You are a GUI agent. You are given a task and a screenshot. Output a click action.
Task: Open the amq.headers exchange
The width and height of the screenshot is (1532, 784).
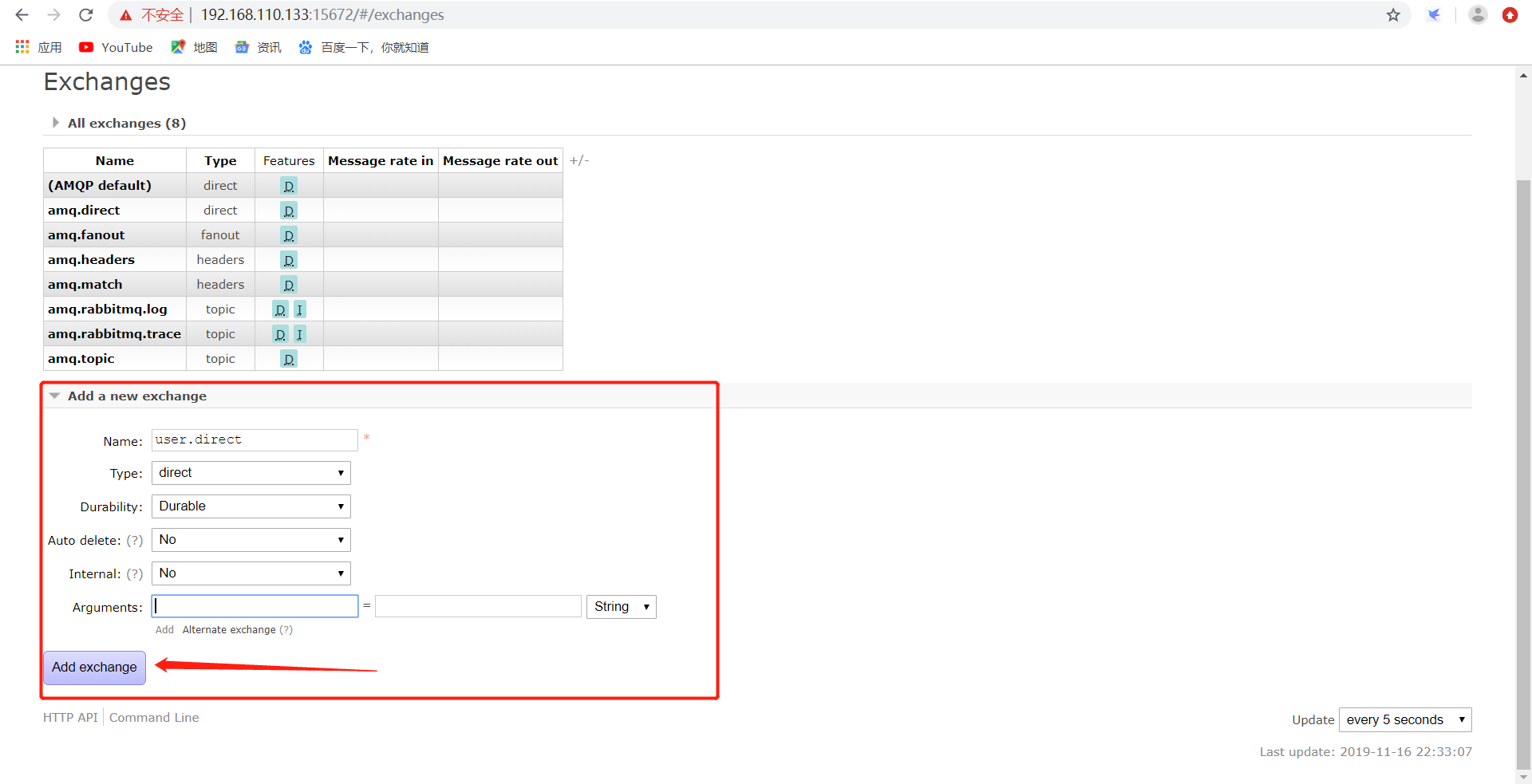91,259
